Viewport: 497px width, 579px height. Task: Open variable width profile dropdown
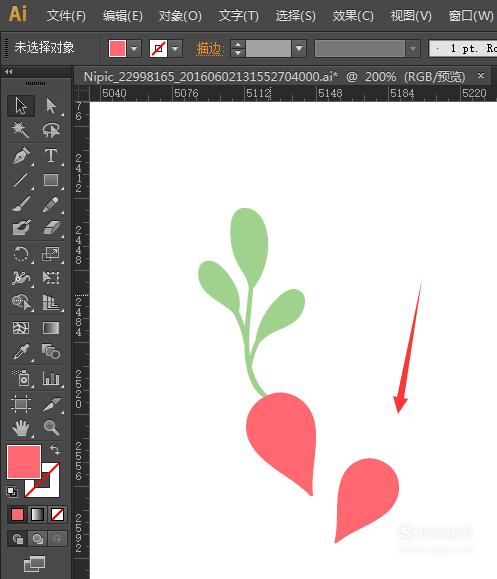pyautogui.click(x=413, y=48)
